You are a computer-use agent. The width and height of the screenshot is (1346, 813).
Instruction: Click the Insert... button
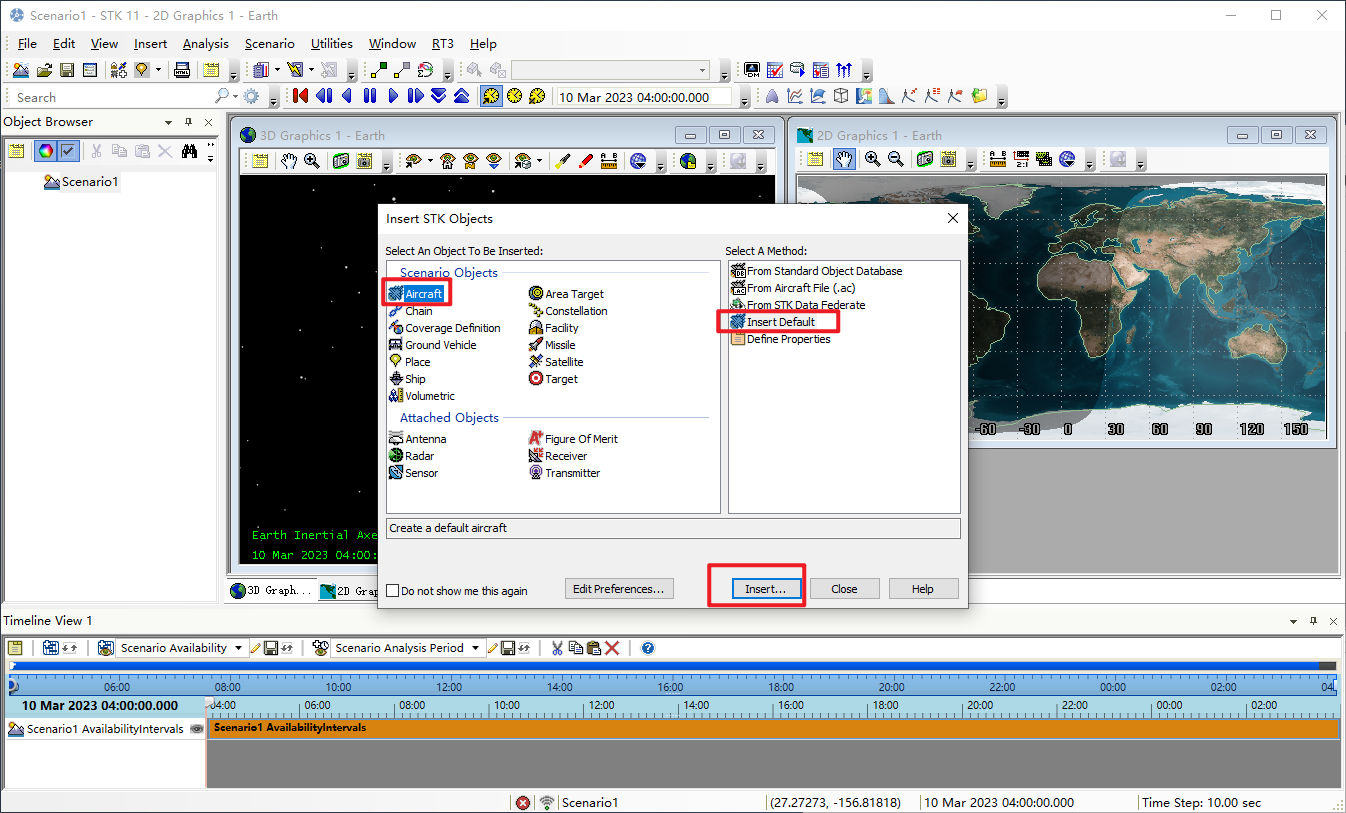point(766,589)
